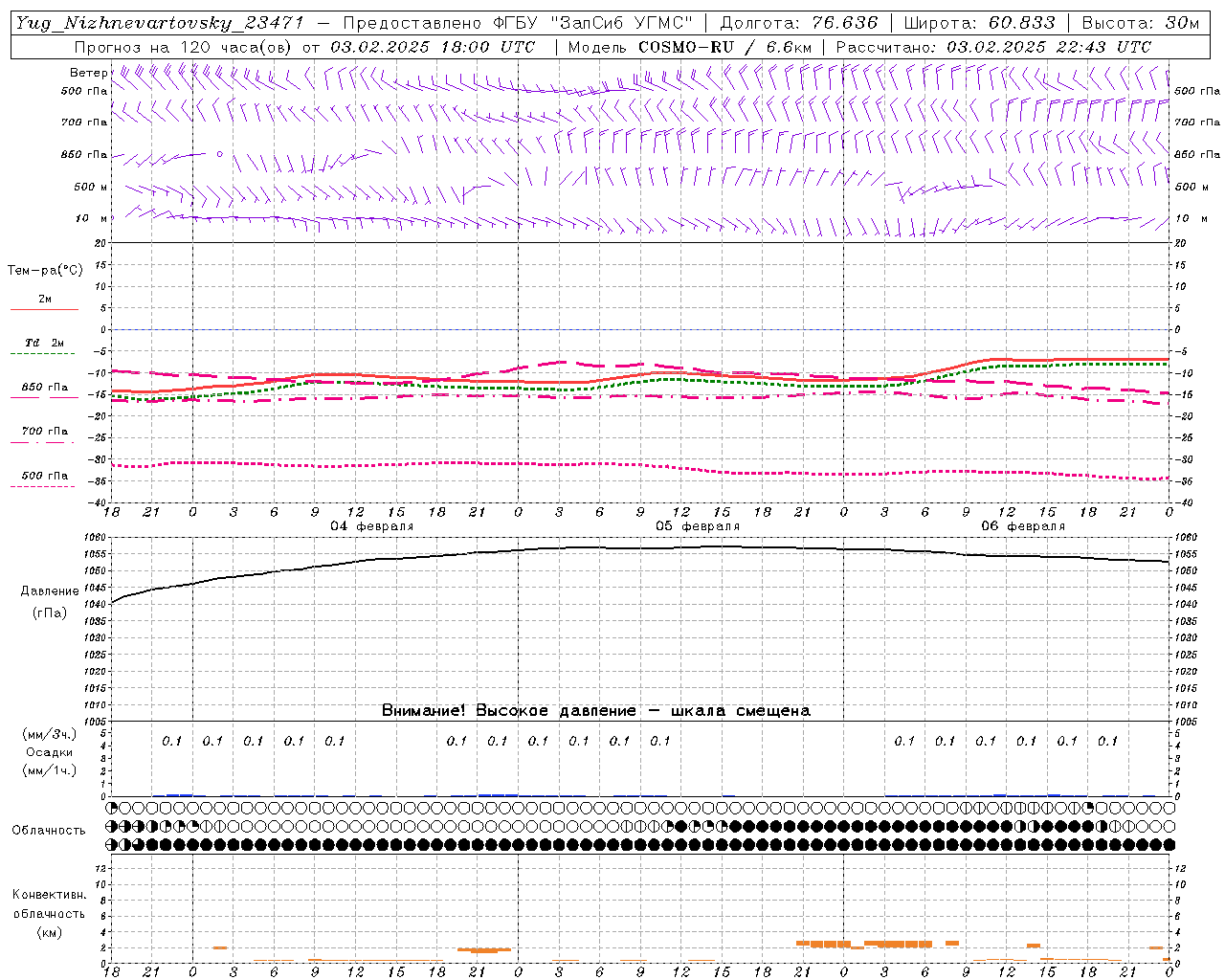Click the Конвективн. convective cloud label
Viewport: 1225px width, 980px height.
tap(49, 895)
